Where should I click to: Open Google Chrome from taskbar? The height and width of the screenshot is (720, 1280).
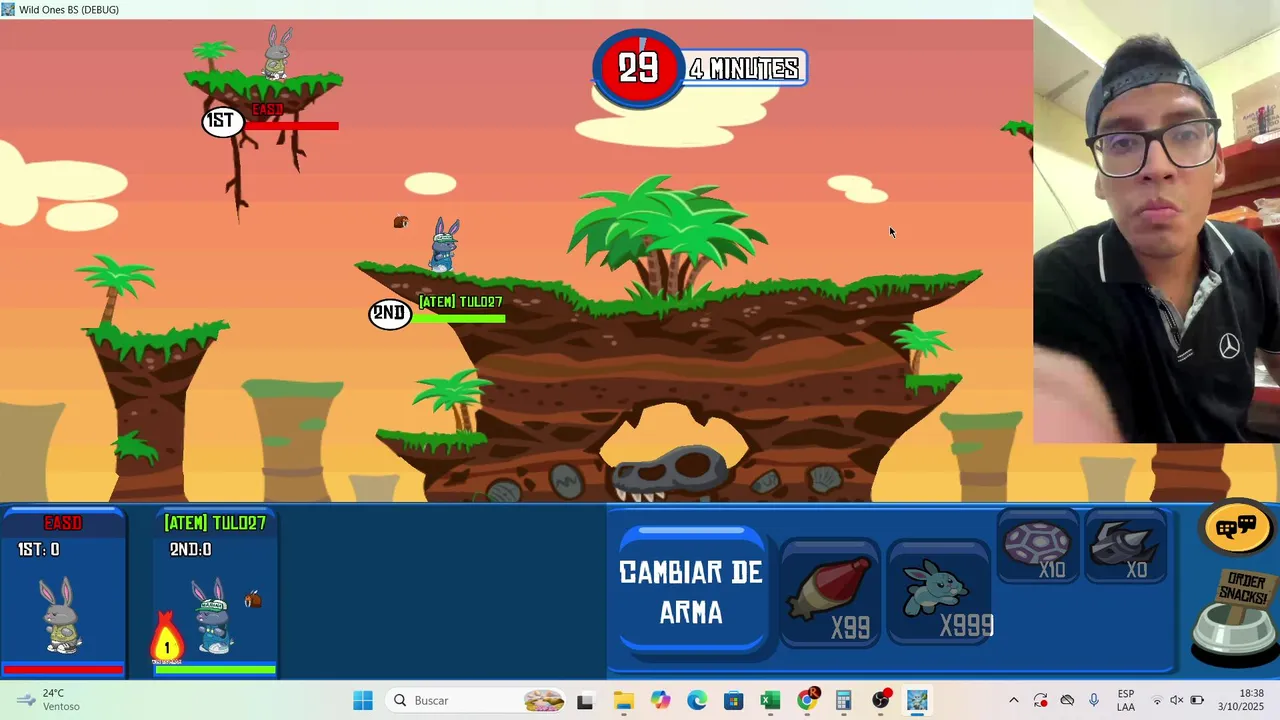(x=807, y=700)
